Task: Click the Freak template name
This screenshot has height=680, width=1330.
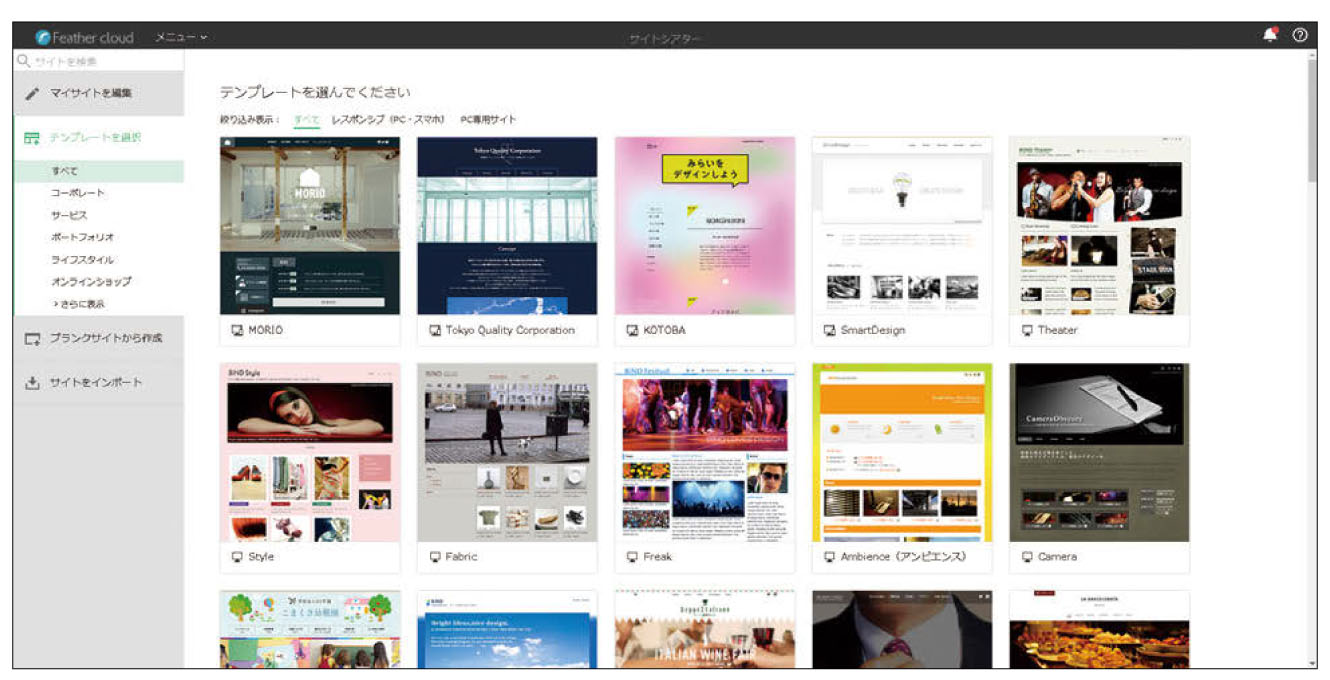Action: tap(658, 557)
